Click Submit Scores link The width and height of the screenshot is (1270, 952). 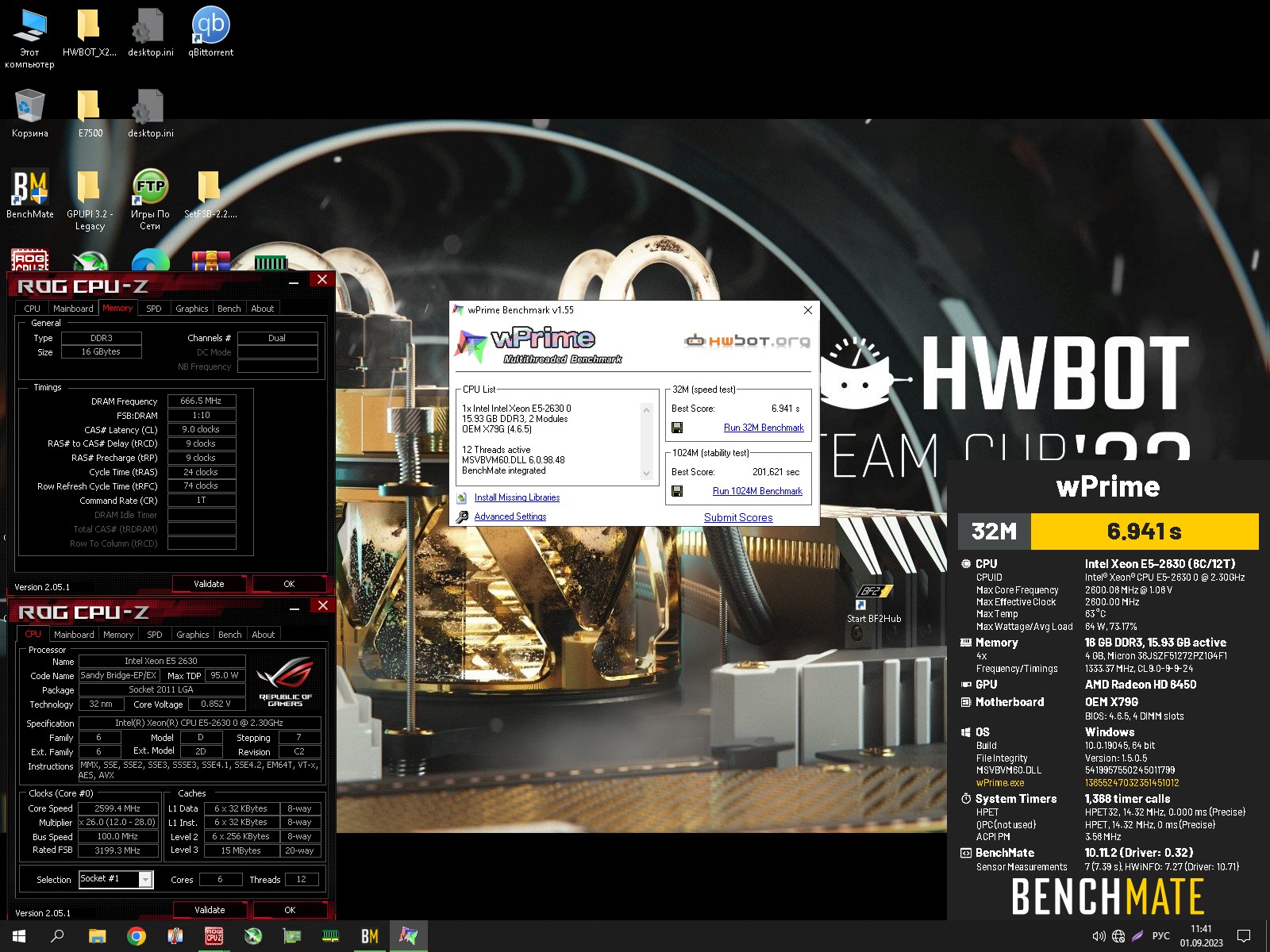tap(738, 517)
